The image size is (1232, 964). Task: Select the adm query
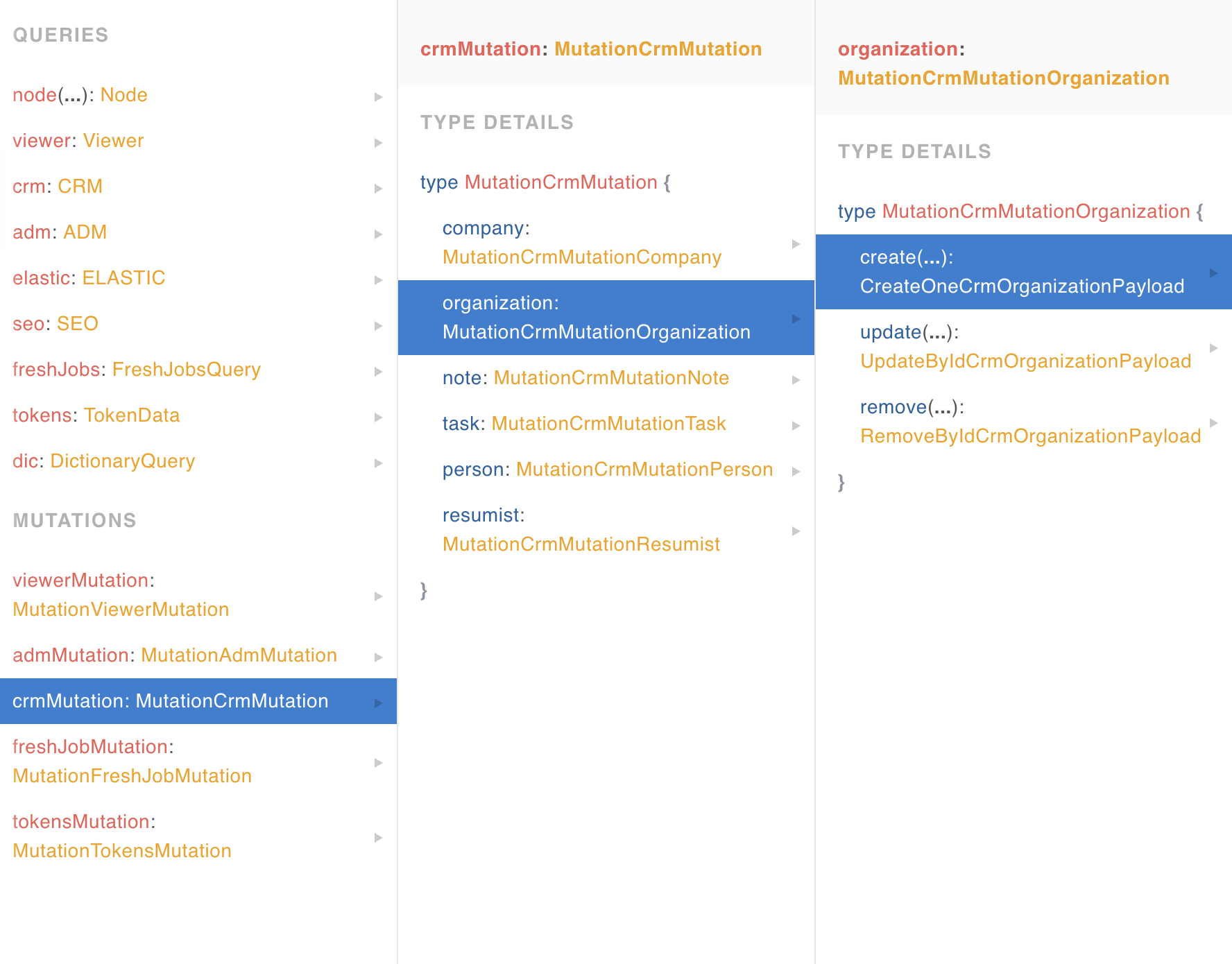(32, 232)
